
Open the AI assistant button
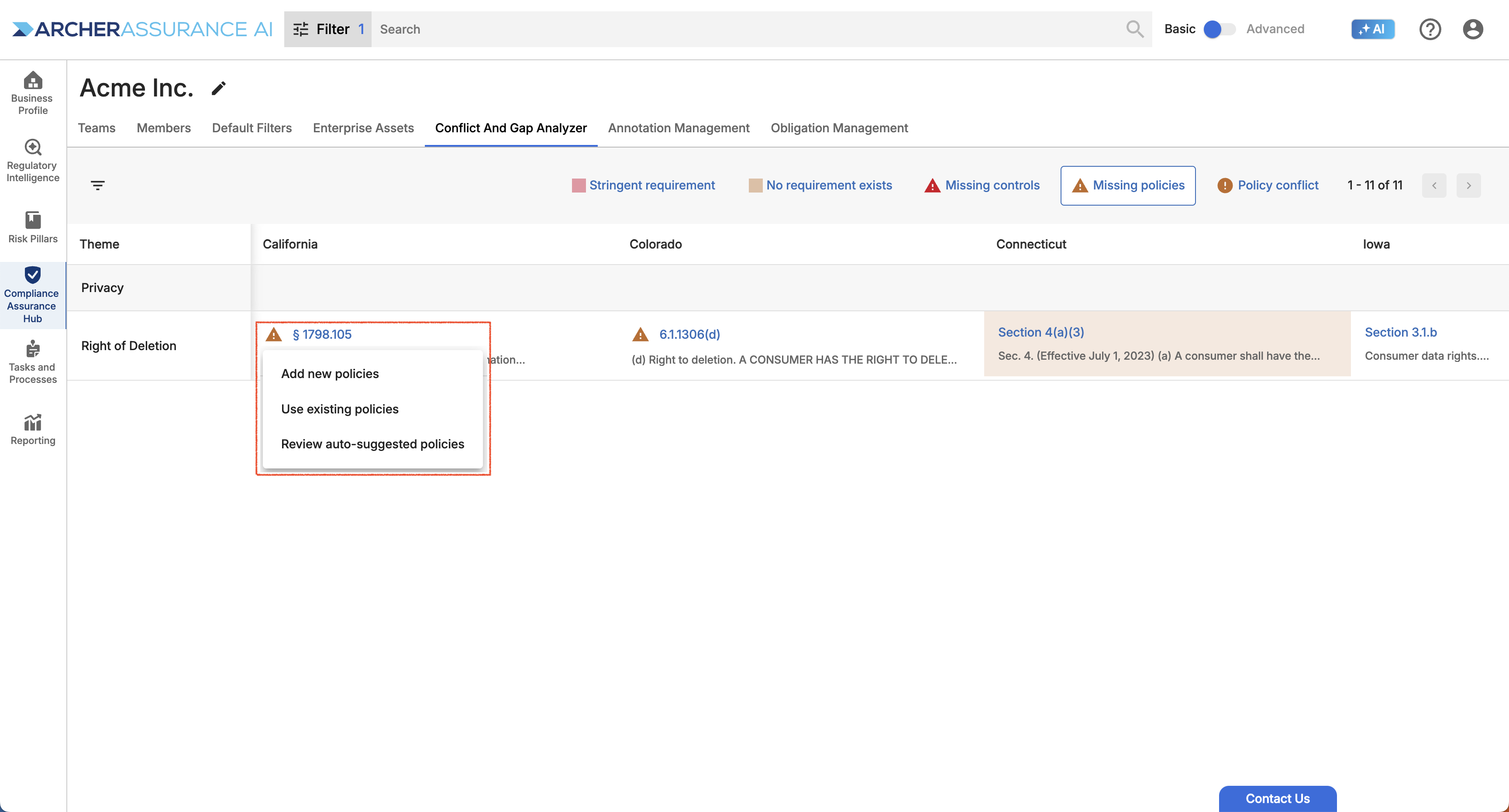coord(1372,29)
